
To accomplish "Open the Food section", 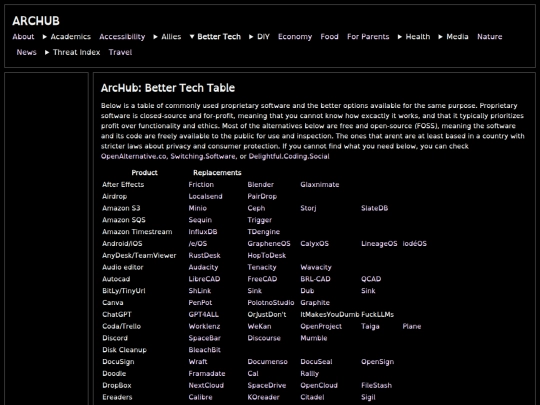I will click(330, 37).
